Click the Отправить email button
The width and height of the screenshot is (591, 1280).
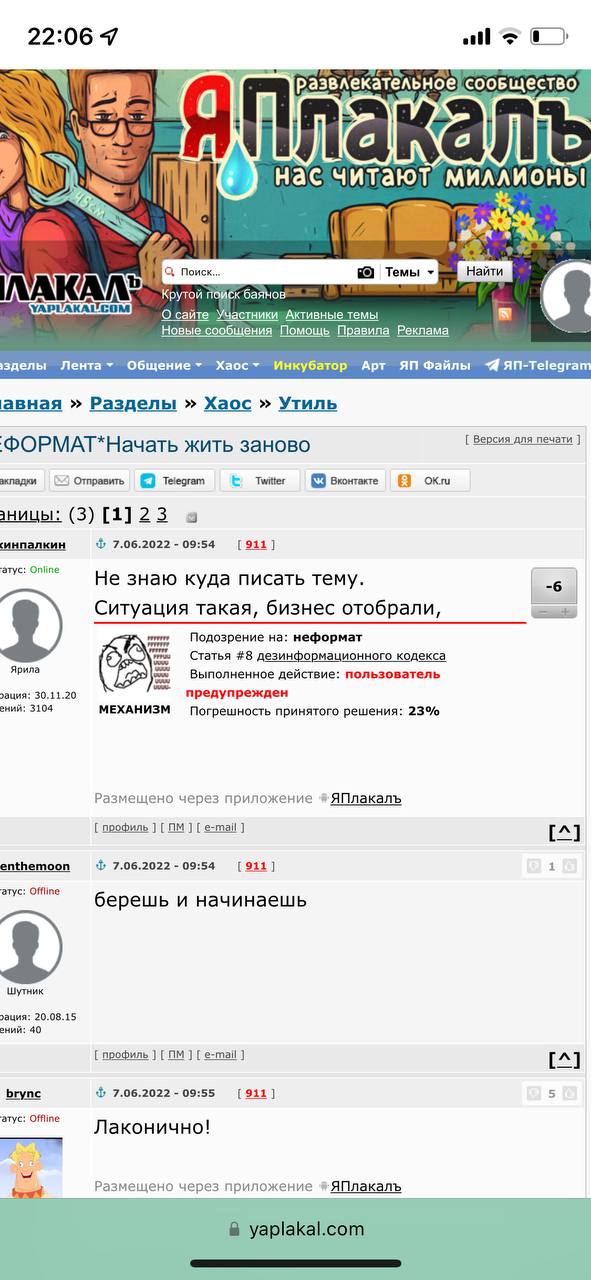(89, 481)
